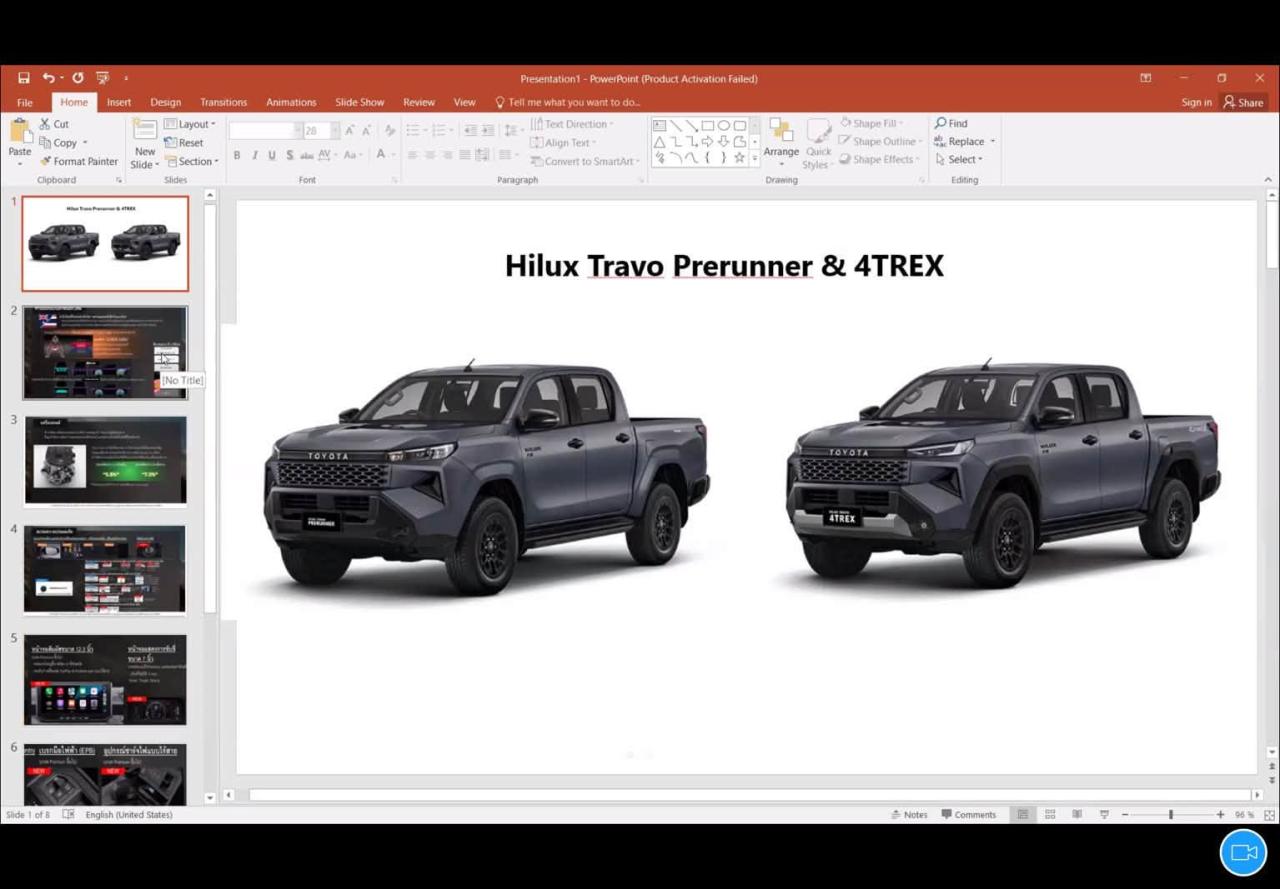Switch to the Animations tab
The width and height of the screenshot is (1280, 889).
(291, 102)
